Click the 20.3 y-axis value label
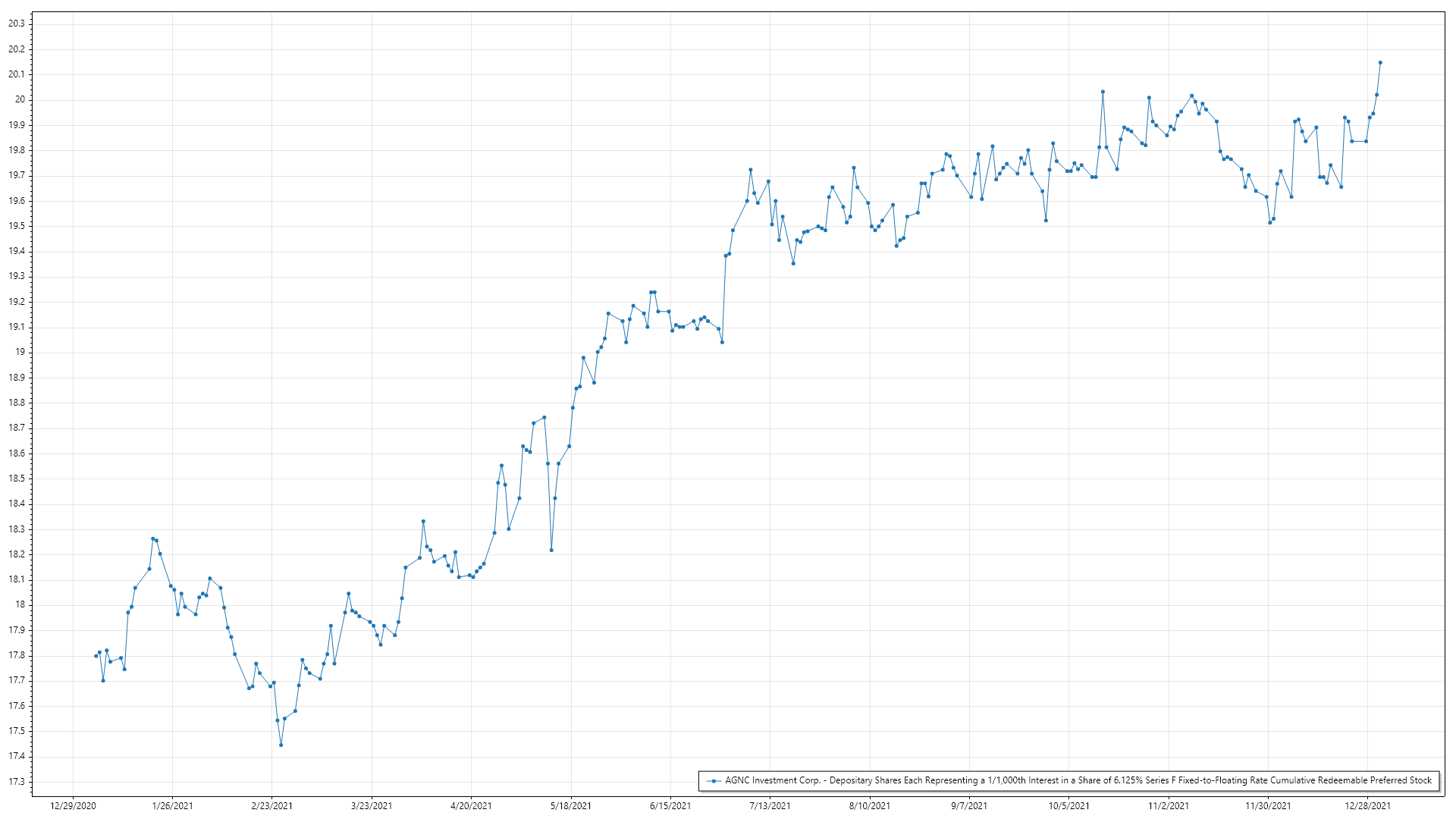1456x819 pixels. click(17, 24)
